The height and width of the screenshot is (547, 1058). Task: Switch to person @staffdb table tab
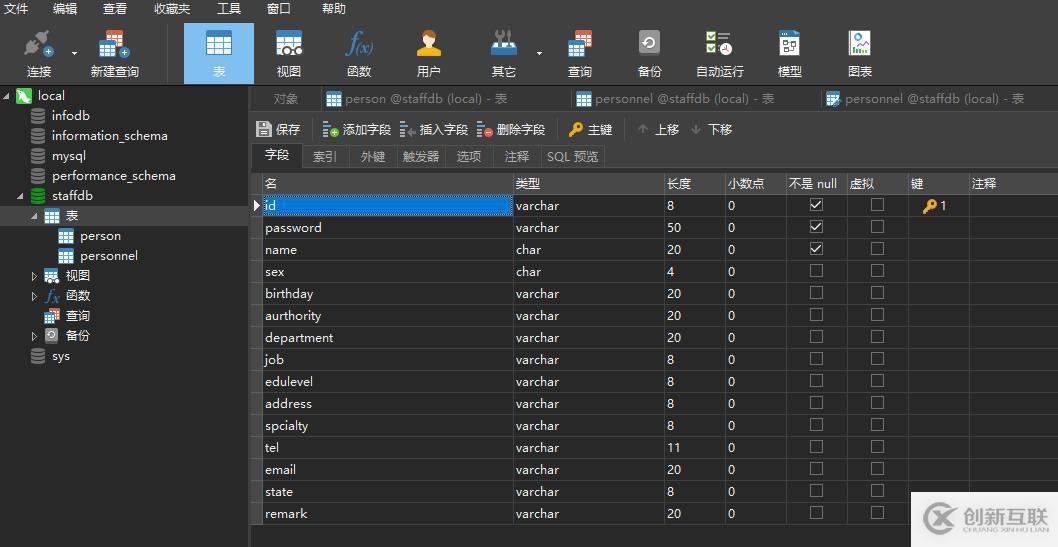pyautogui.click(x=416, y=99)
